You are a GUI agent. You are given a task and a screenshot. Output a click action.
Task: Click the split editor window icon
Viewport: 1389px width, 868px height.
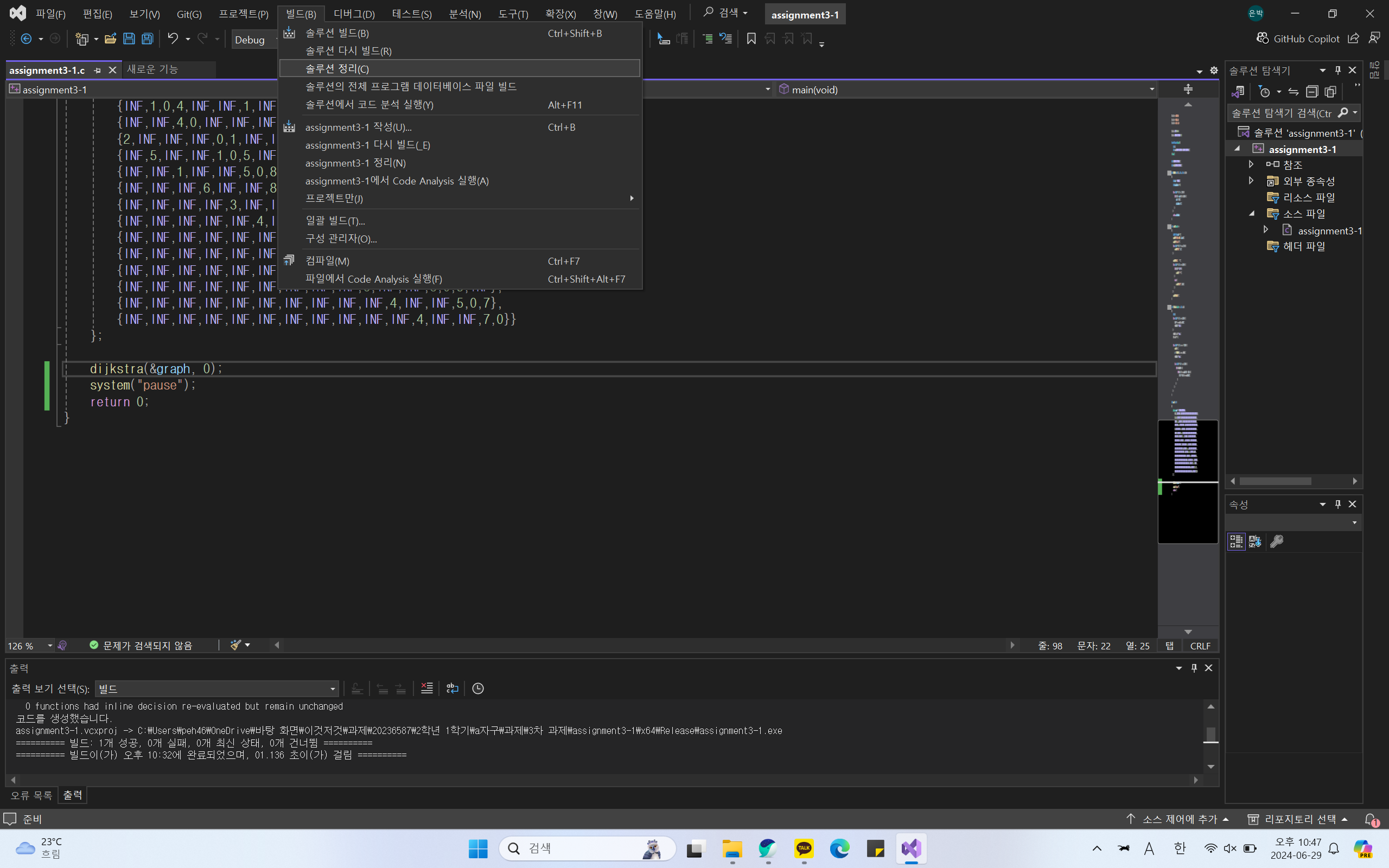(x=1188, y=89)
